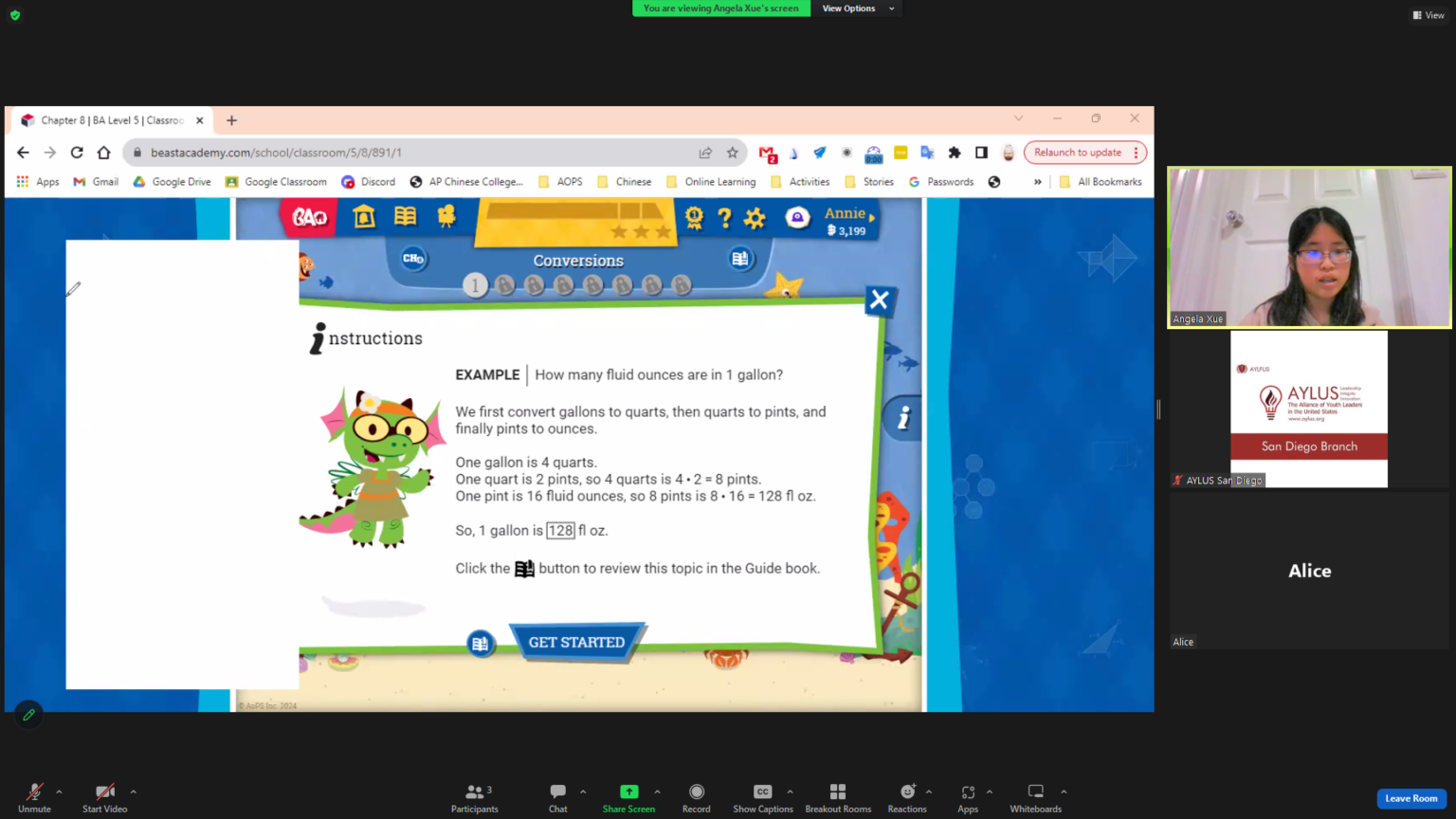1456x819 pixels.
Task: Open the Gmail bookmark
Action: pyautogui.click(x=96, y=182)
